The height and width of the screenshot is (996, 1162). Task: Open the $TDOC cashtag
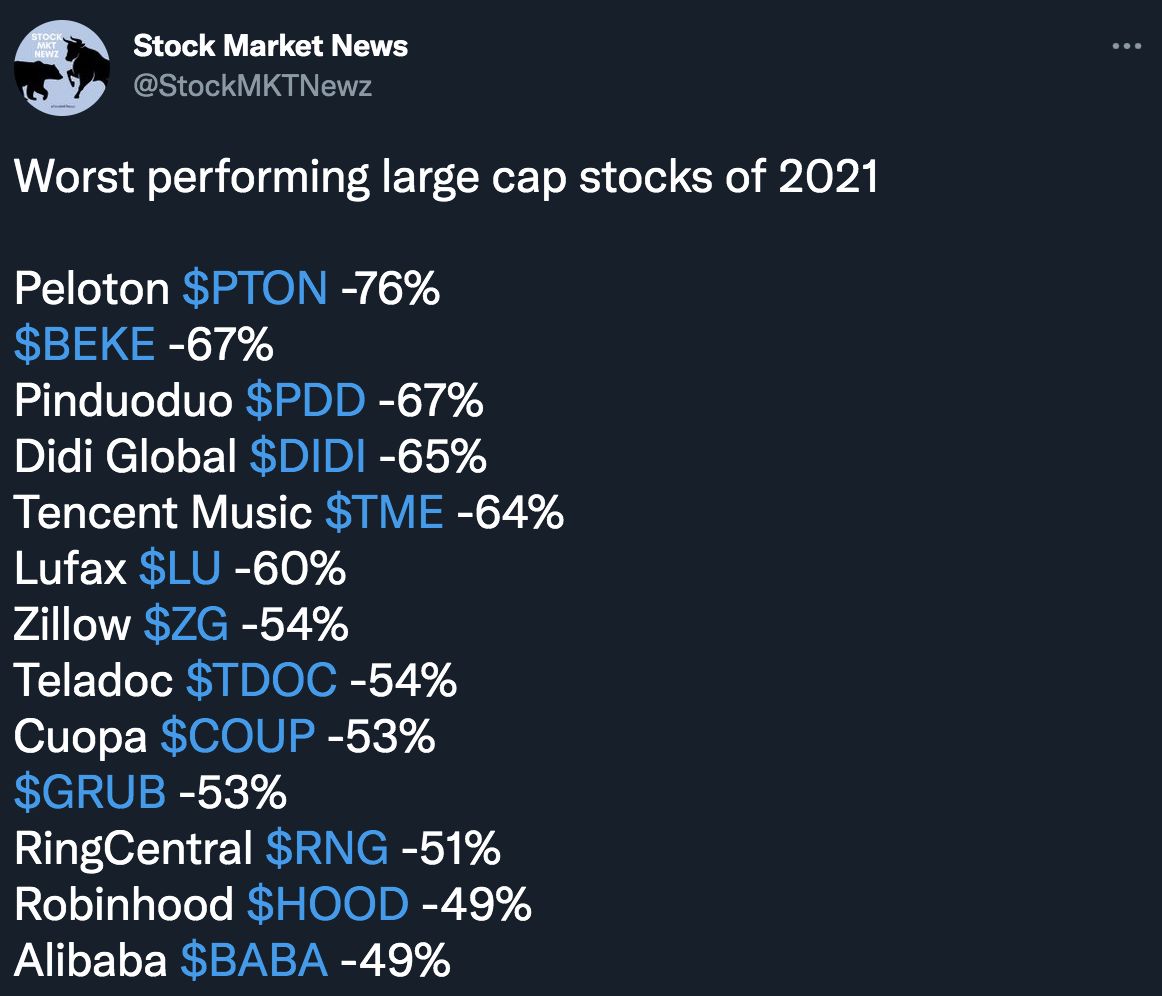(x=261, y=681)
